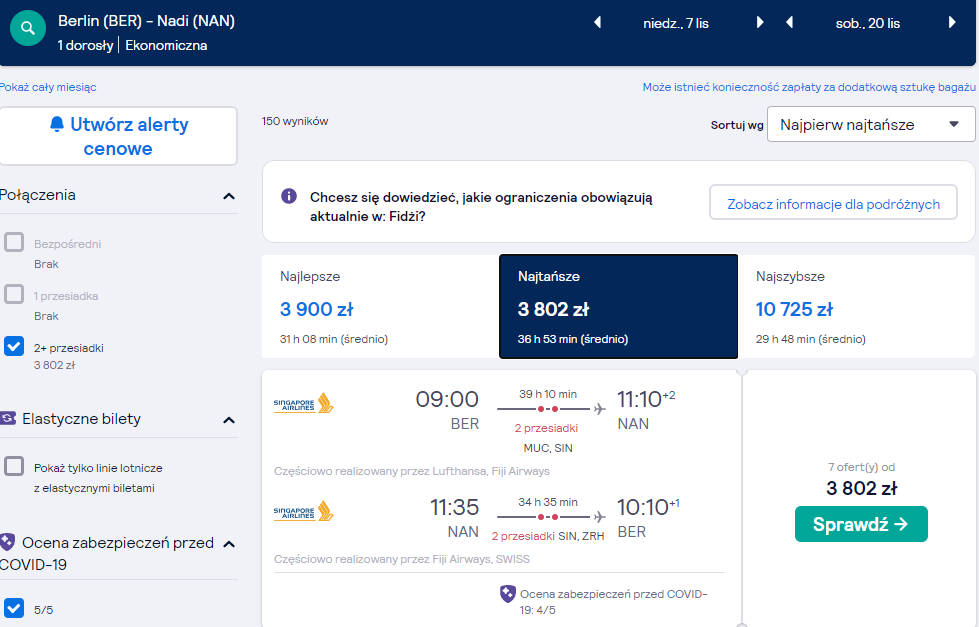Toggle the 5/5 COVID rating checkbox
Viewport: 979px width, 627px height.
pyautogui.click(x=14, y=608)
